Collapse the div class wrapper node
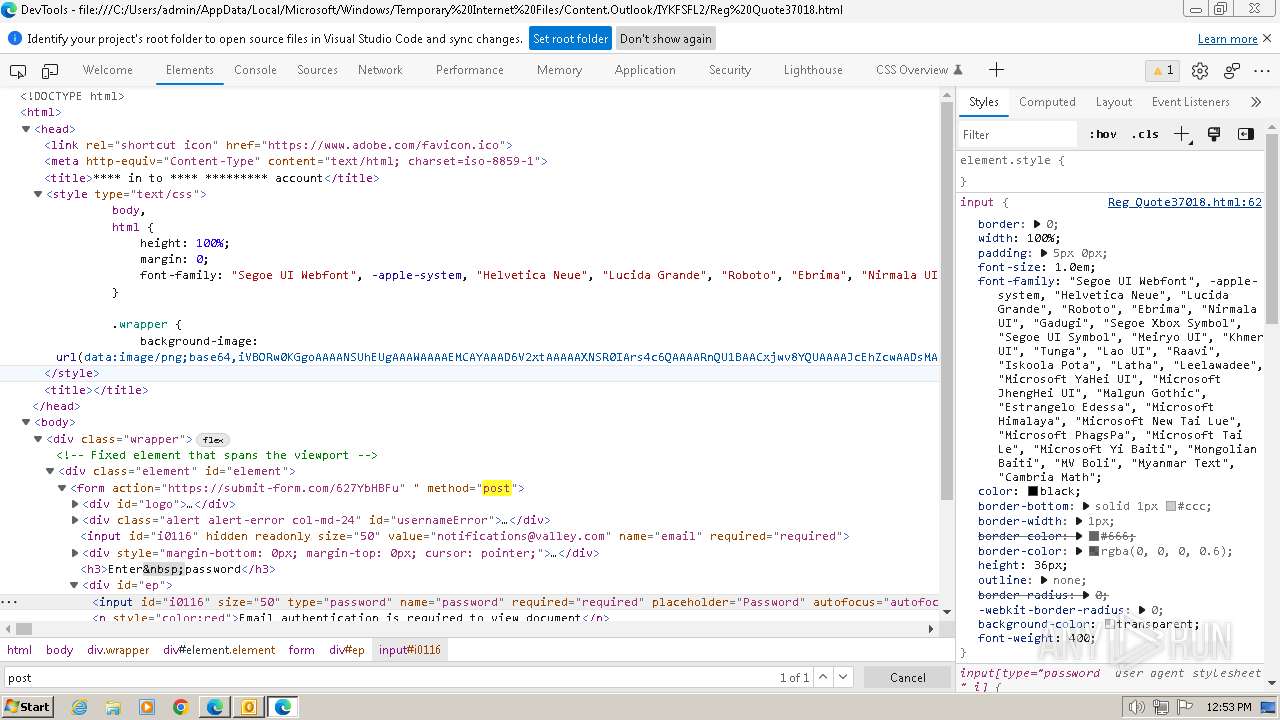 click(38, 439)
